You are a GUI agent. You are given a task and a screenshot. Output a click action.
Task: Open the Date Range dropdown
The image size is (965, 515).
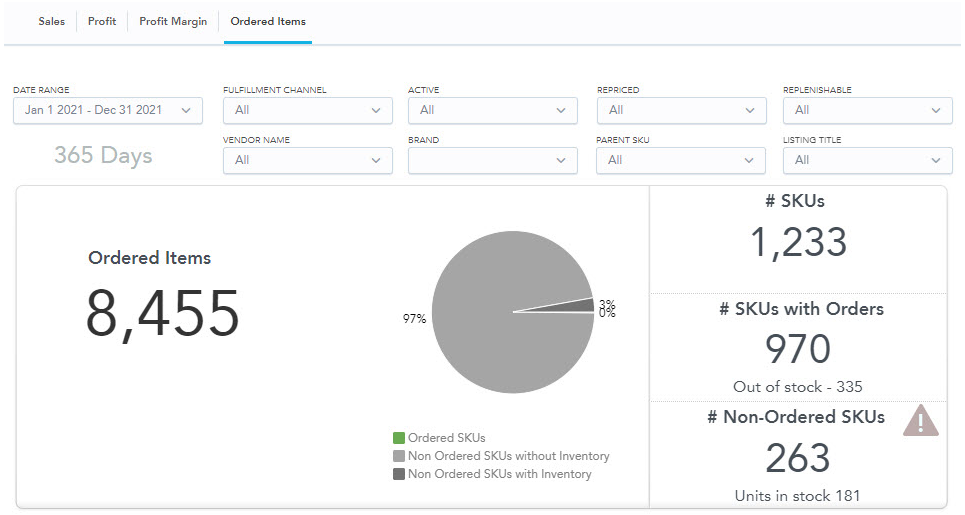tap(108, 111)
